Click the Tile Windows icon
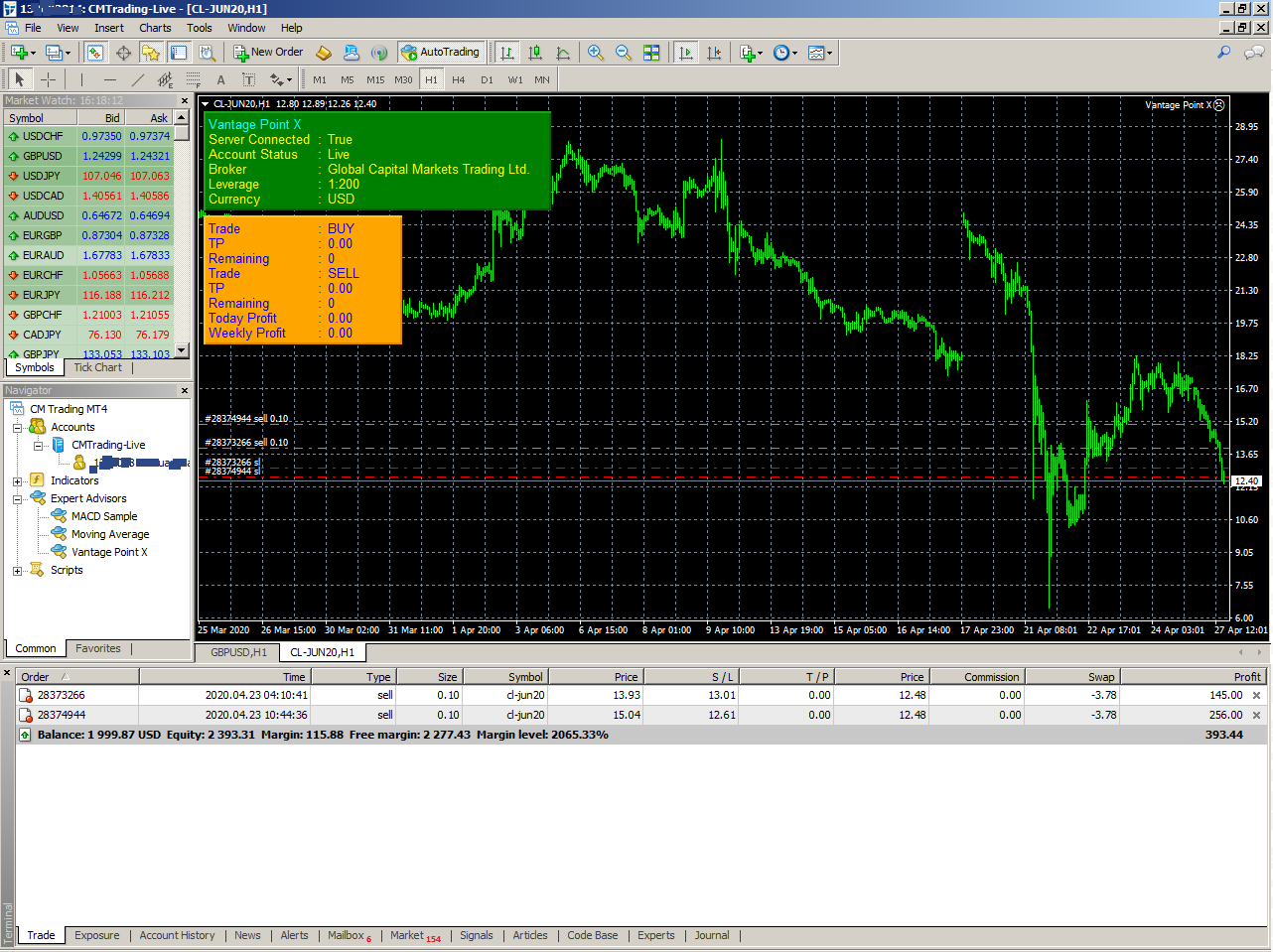 tap(651, 52)
